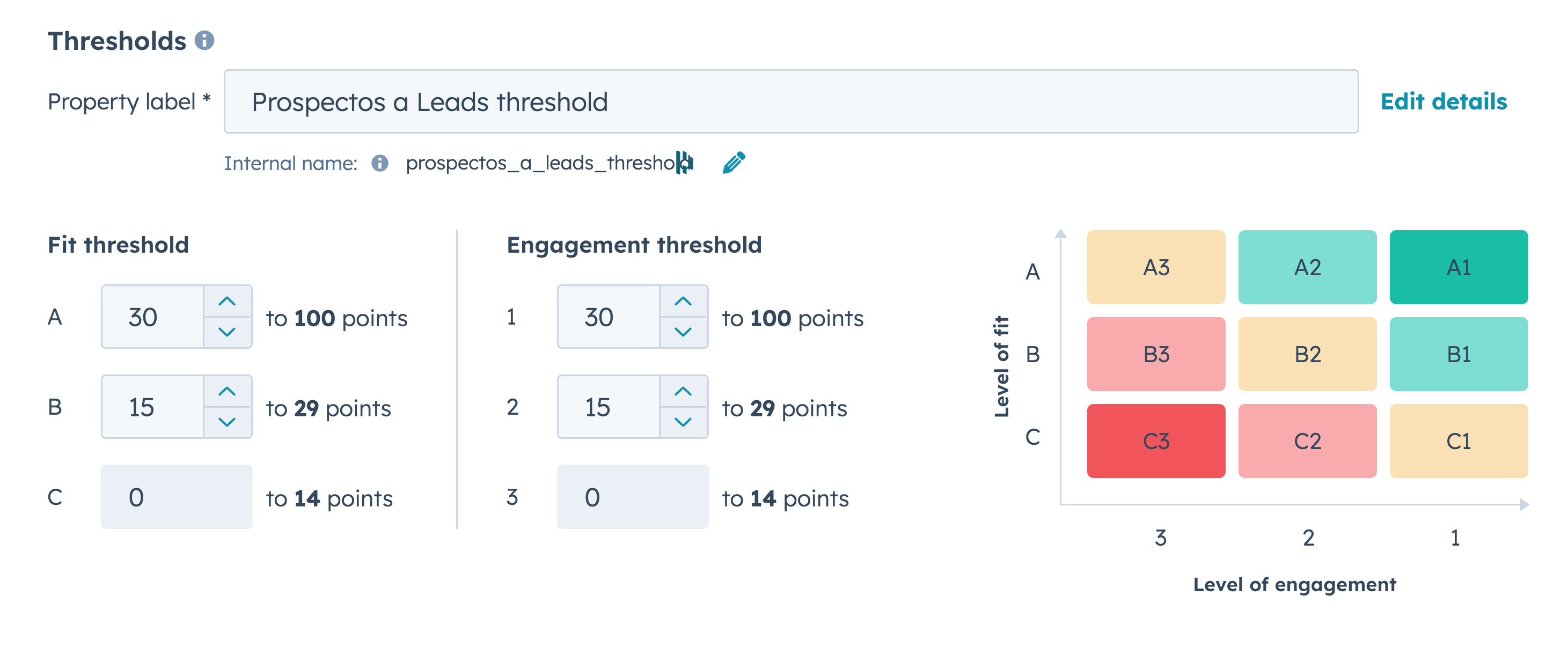
Task: Increase Engagement threshold 2 value
Action: coord(683,391)
